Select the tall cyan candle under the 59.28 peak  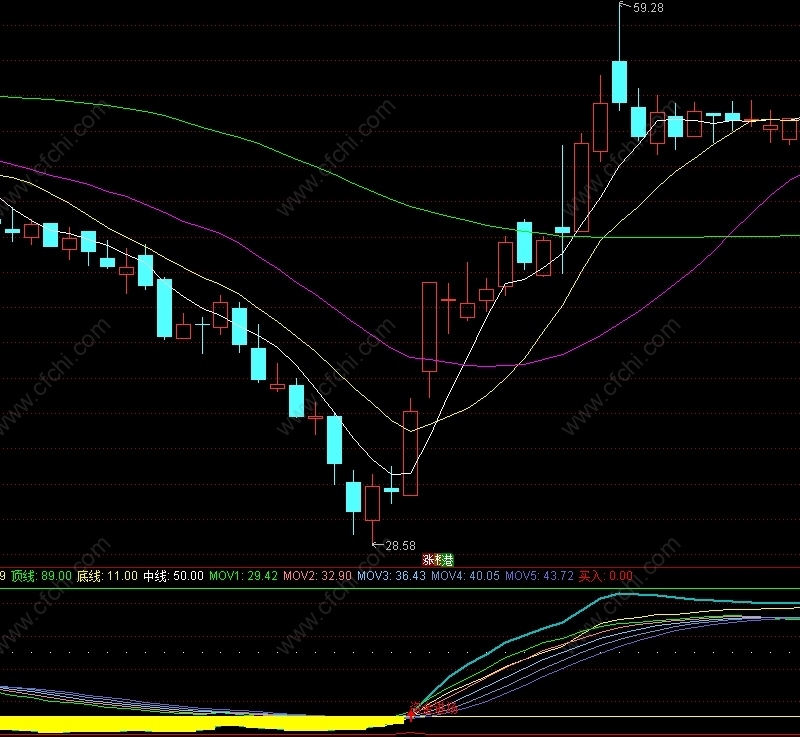click(x=619, y=82)
